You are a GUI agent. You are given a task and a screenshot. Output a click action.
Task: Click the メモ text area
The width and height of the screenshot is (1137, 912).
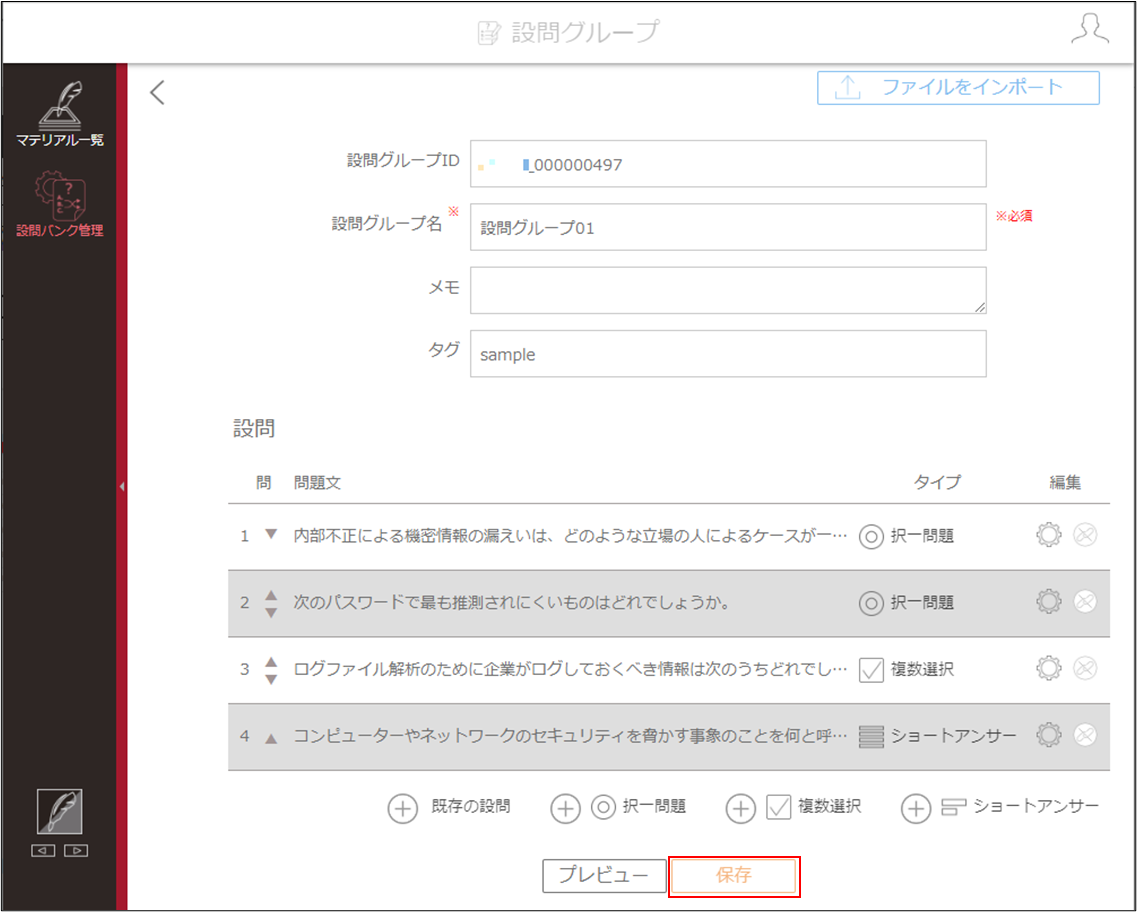728,290
